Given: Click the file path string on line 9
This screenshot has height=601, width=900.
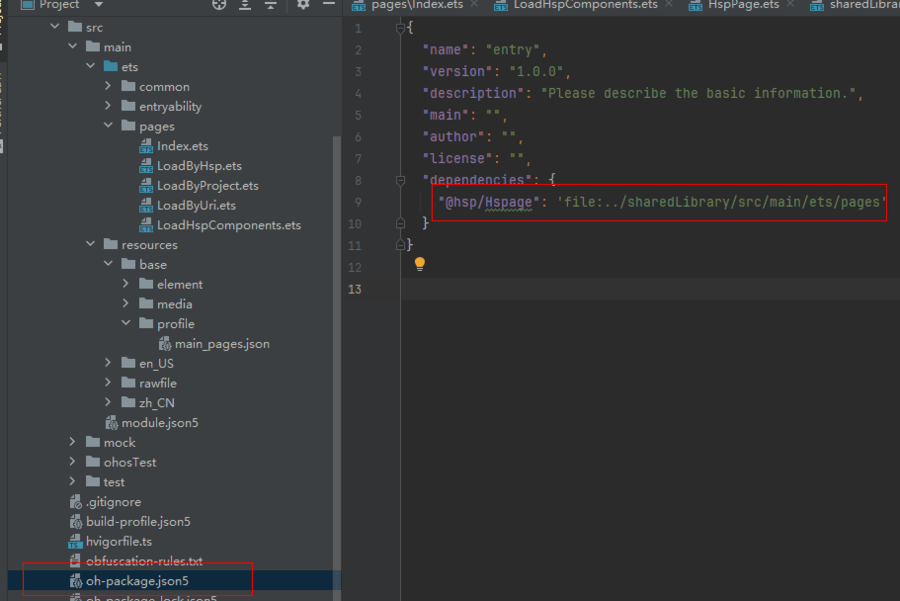Looking at the screenshot, I should click(x=721, y=202).
